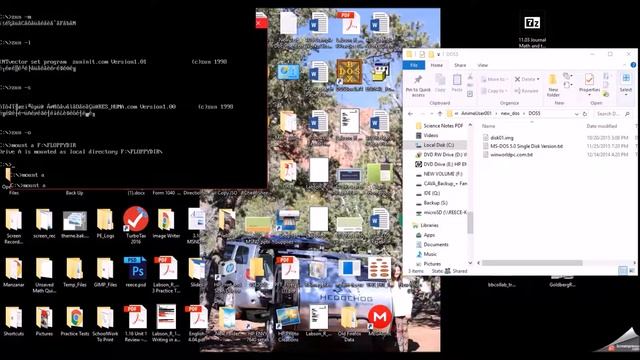Open the address bar history dropdown

tap(576, 114)
